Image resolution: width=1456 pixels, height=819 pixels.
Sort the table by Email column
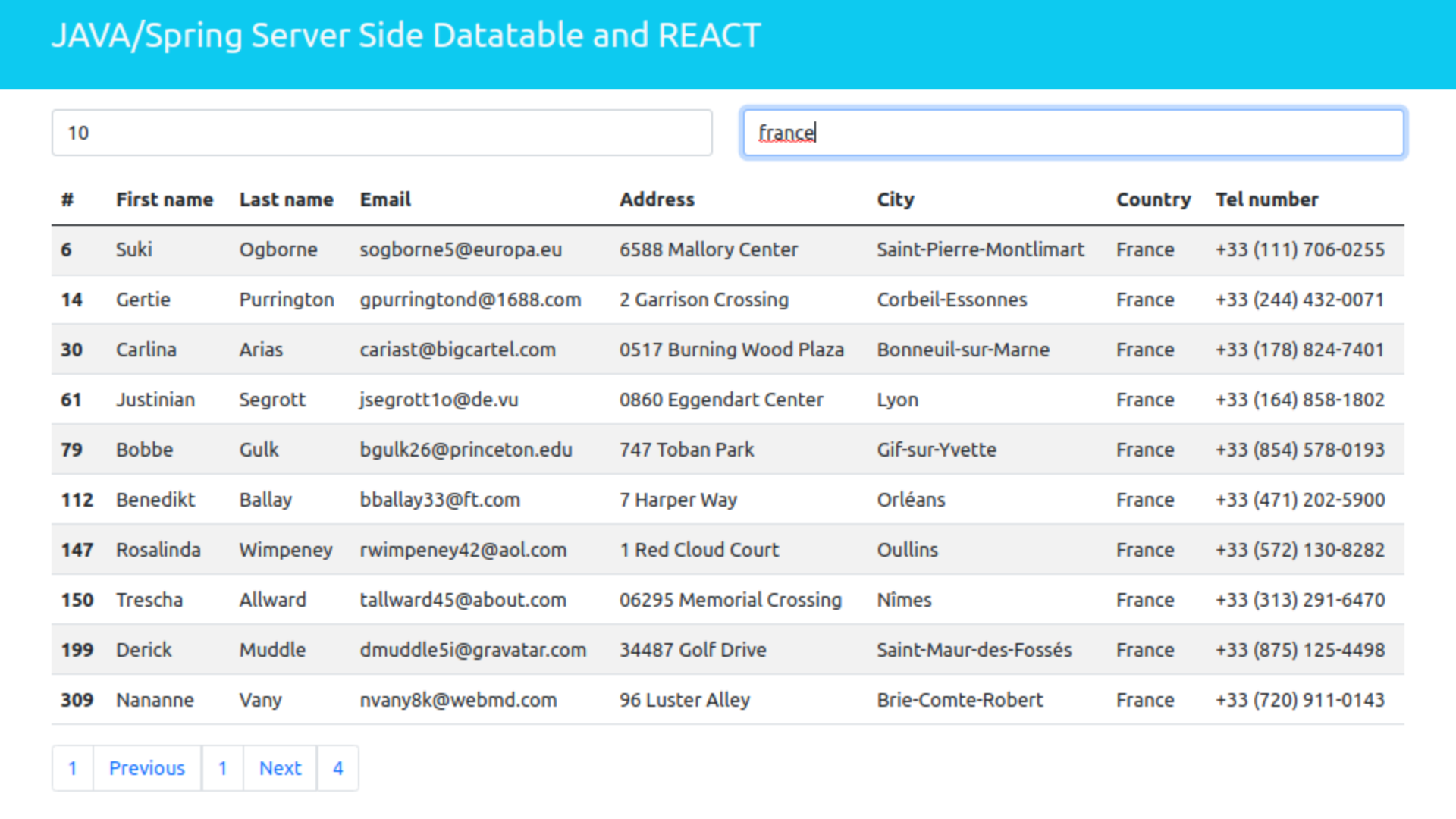coord(384,199)
